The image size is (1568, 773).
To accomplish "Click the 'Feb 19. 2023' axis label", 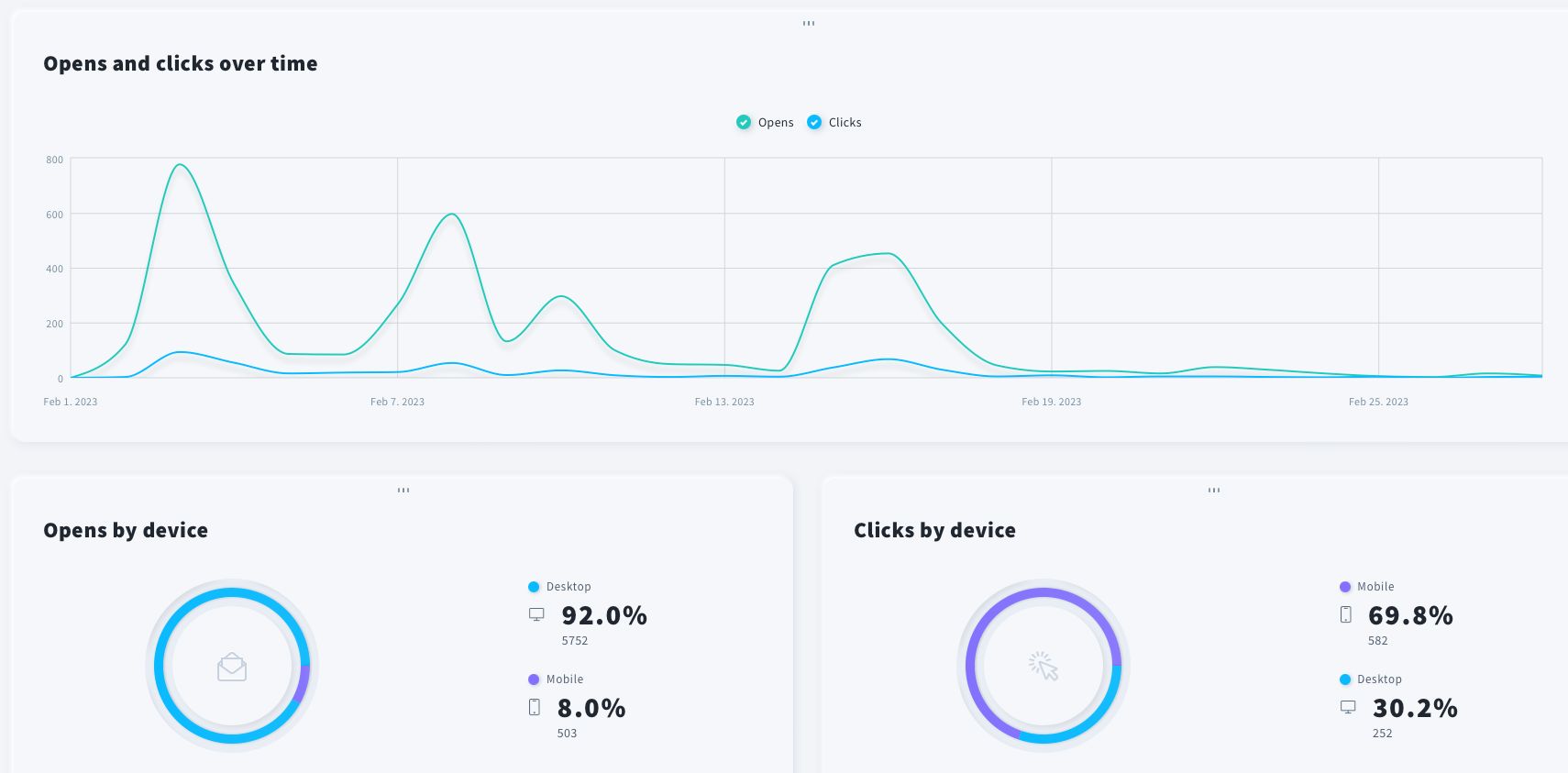I will [x=1052, y=402].
